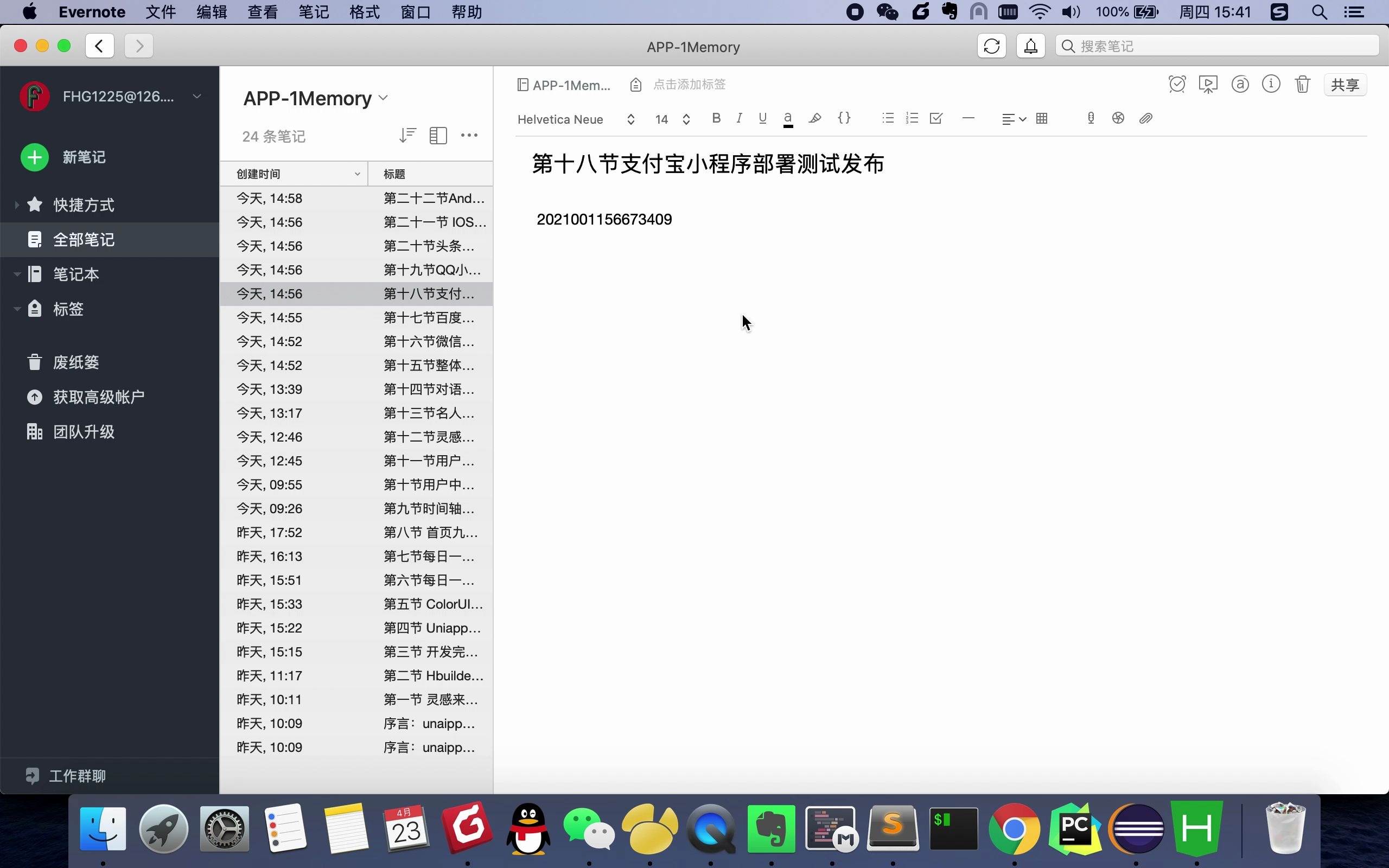Toggle underline formatting
The width and height of the screenshot is (1389, 868).
point(762,118)
